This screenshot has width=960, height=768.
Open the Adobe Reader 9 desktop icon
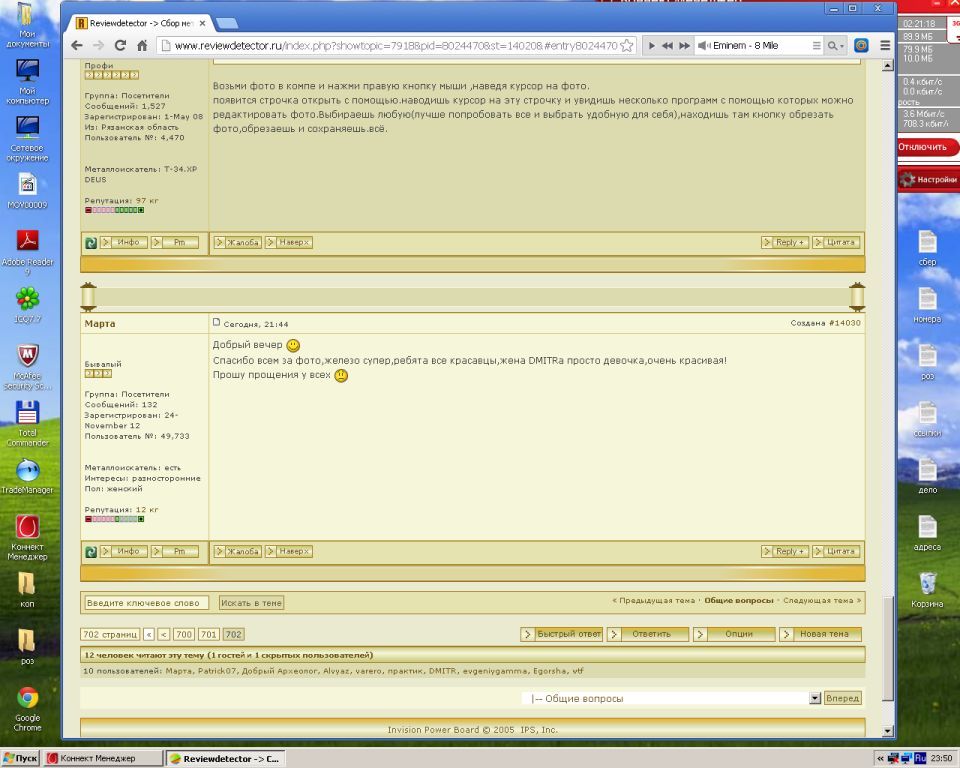click(x=27, y=250)
